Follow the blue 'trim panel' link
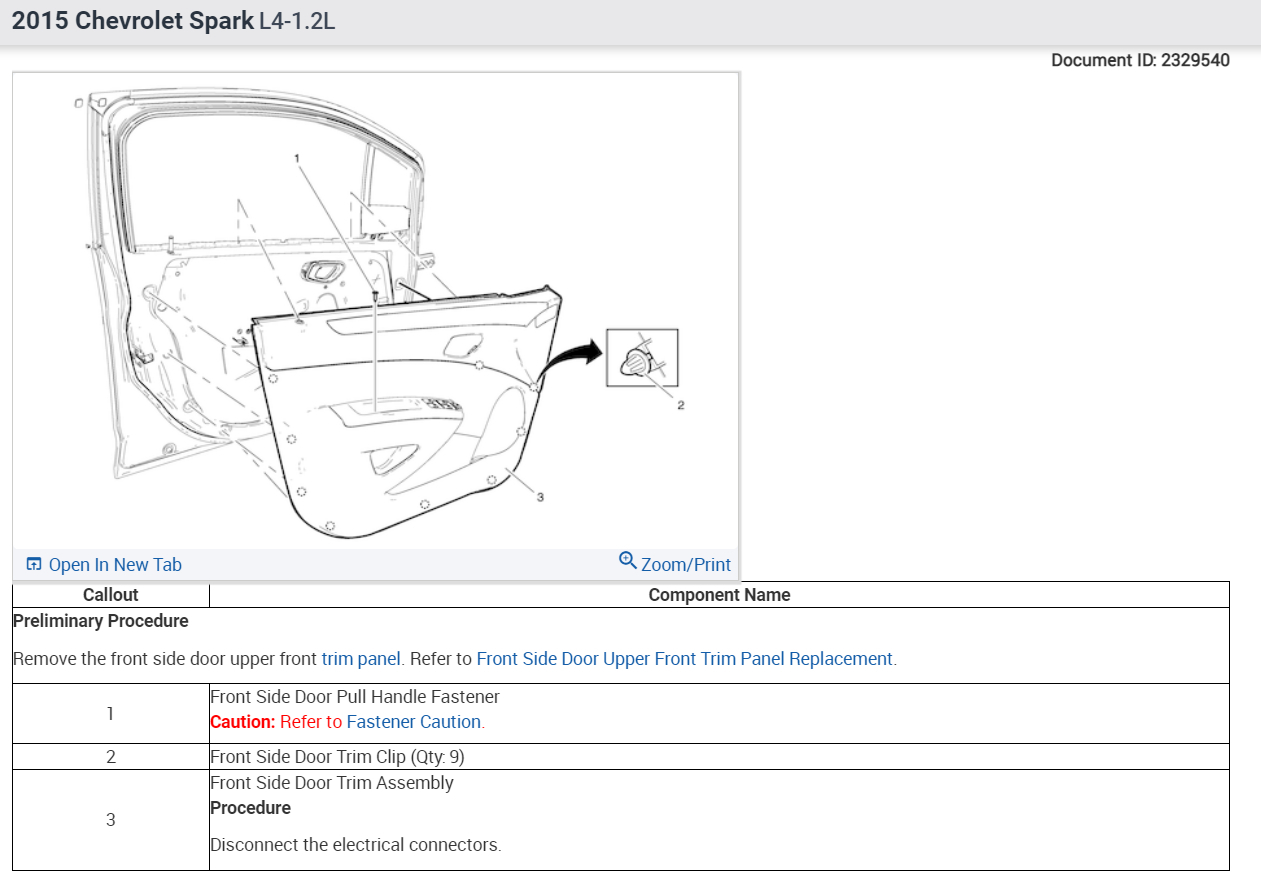Screen dimensions: 1261x893 pos(361,659)
